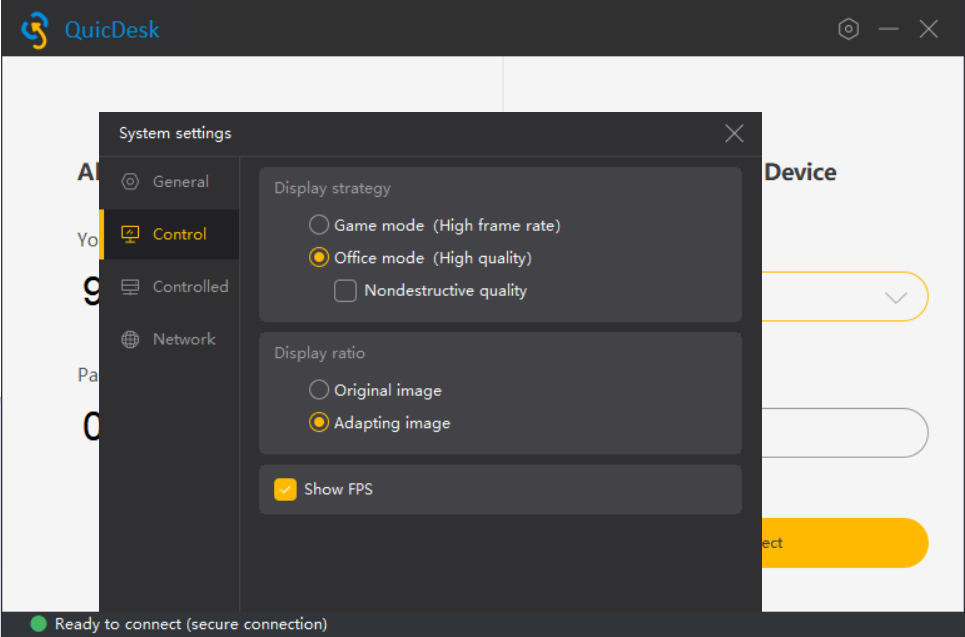The image size is (965, 637).
Task: Click the QuicDesk title text
Action: pyautogui.click(x=112, y=30)
